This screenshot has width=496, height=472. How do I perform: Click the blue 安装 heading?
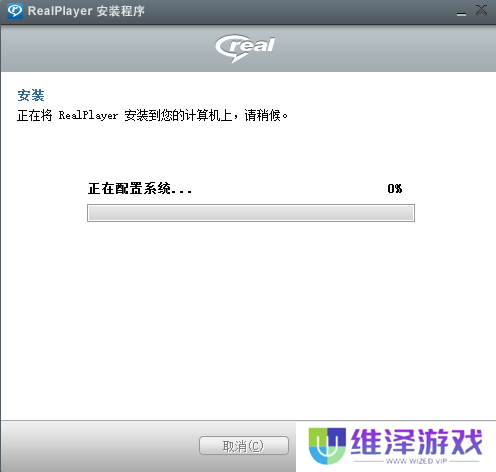click(x=31, y=95)
